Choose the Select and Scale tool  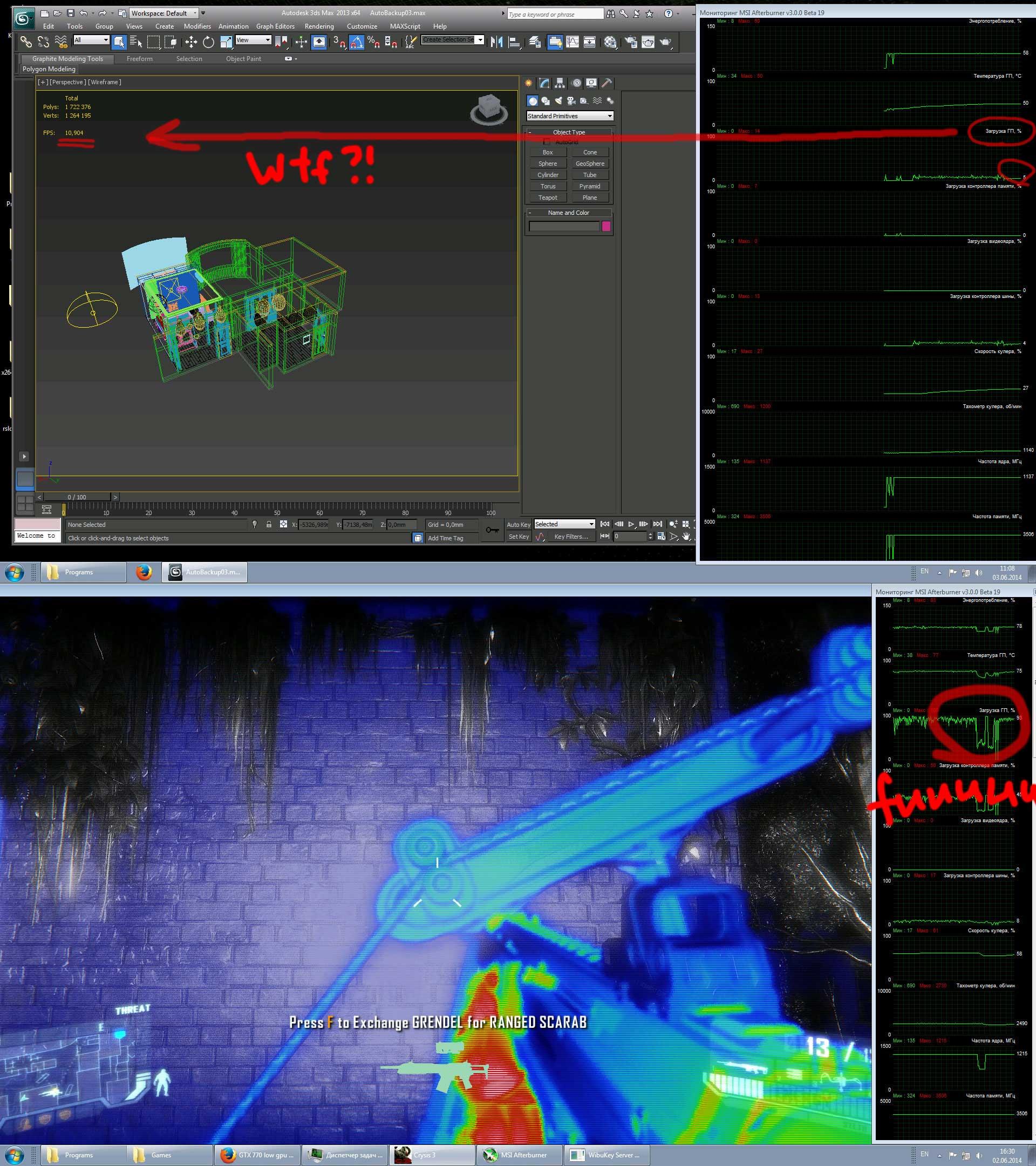point(226,42)
